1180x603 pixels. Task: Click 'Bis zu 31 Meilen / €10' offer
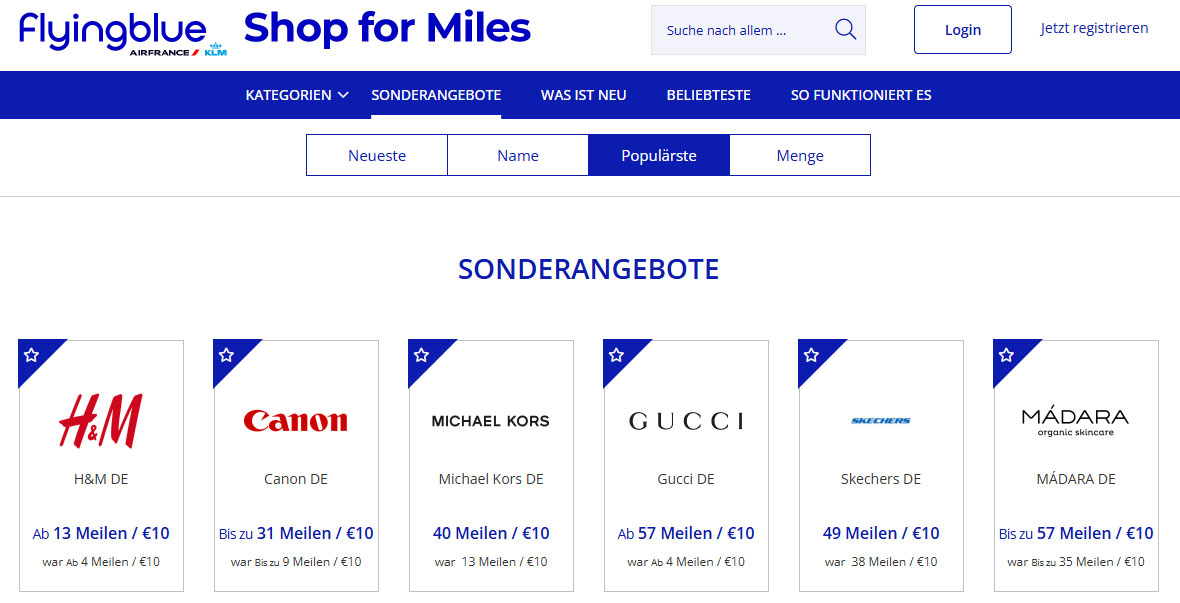[x=296, y=533]
